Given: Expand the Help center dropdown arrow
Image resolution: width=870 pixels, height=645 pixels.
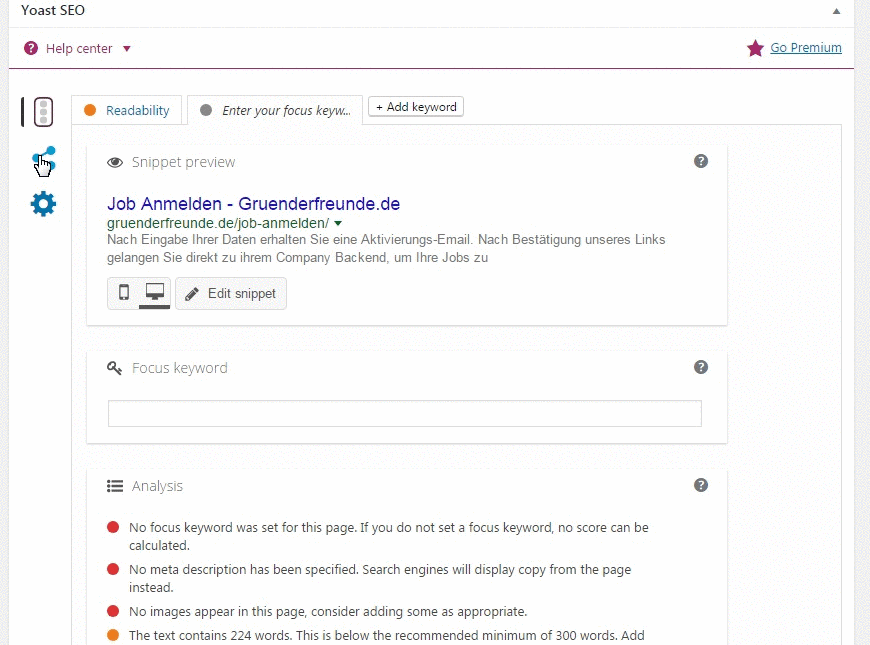Looking at the screenshot, I should tap(127, 49).
